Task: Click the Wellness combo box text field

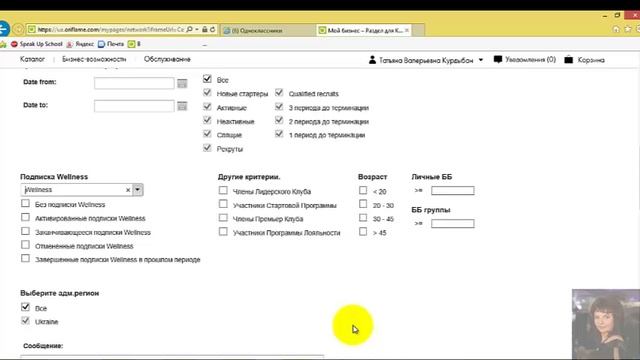Action: coord(73,190)
